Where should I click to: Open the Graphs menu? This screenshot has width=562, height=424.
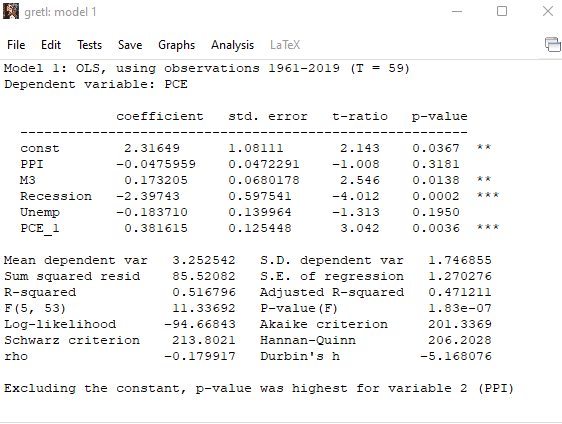click(176, 45)
